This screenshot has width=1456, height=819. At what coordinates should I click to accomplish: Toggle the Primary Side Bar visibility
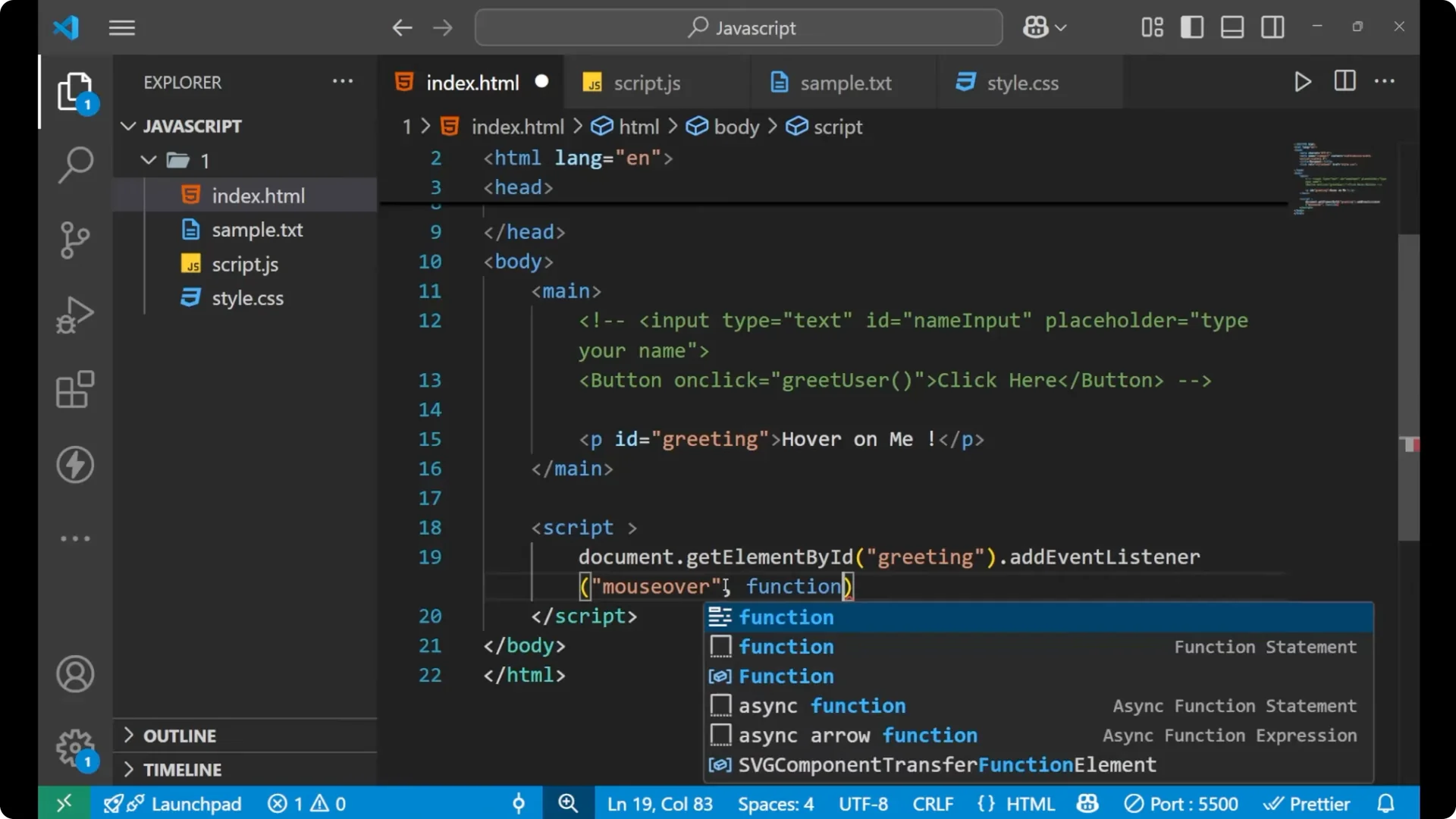(x=1191, y=27)
